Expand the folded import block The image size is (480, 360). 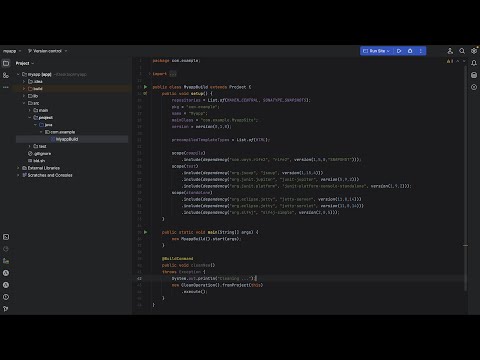tap(173, 74)
